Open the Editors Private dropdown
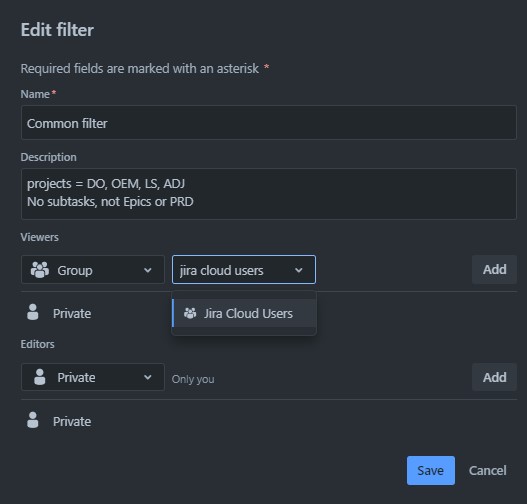 click(93, 377)
